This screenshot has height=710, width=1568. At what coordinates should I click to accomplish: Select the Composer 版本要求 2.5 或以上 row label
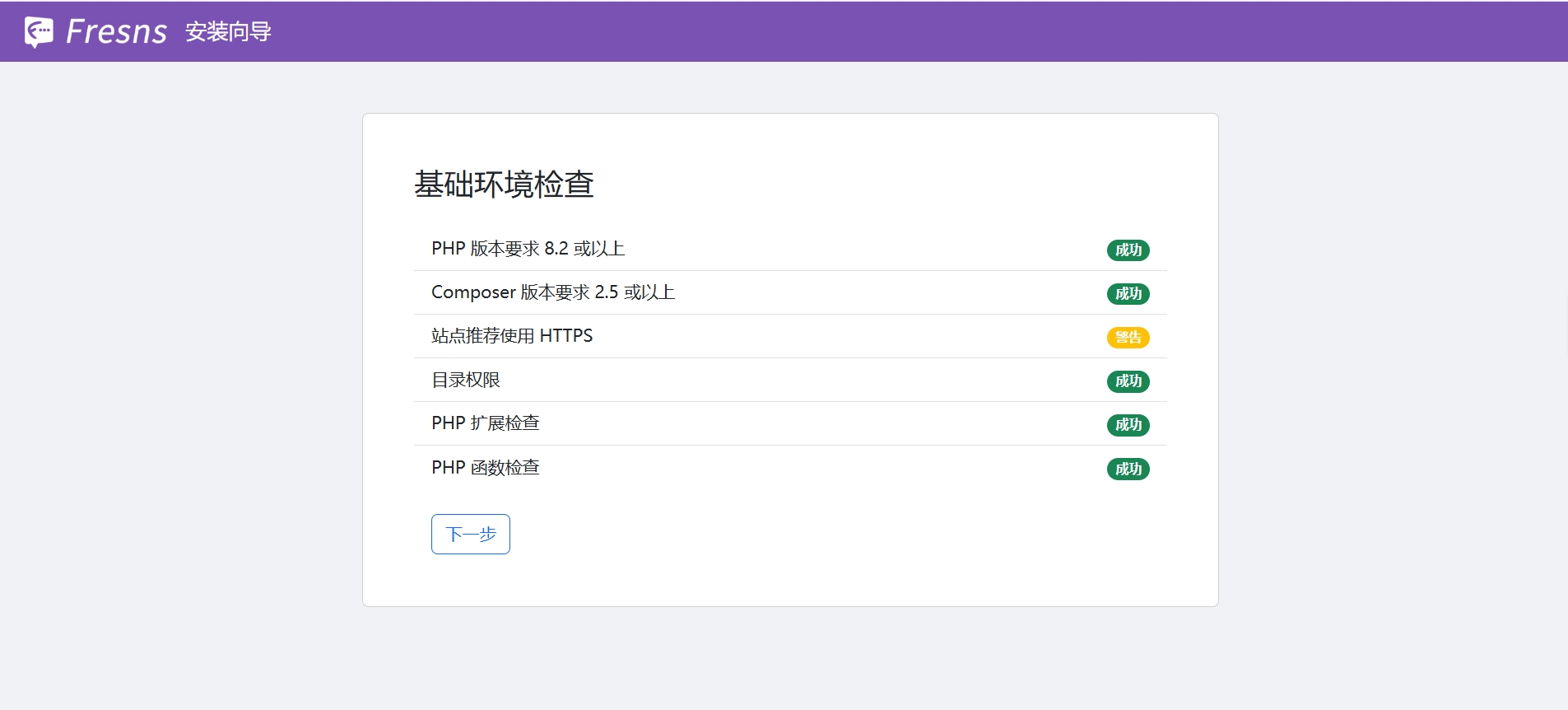point(552,292)
